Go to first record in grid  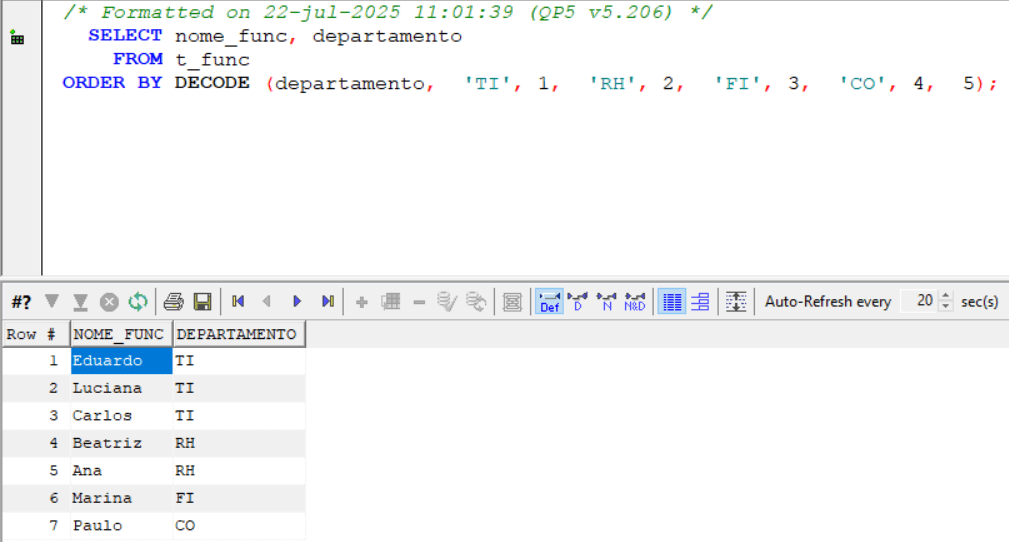(x=238, y=301)
